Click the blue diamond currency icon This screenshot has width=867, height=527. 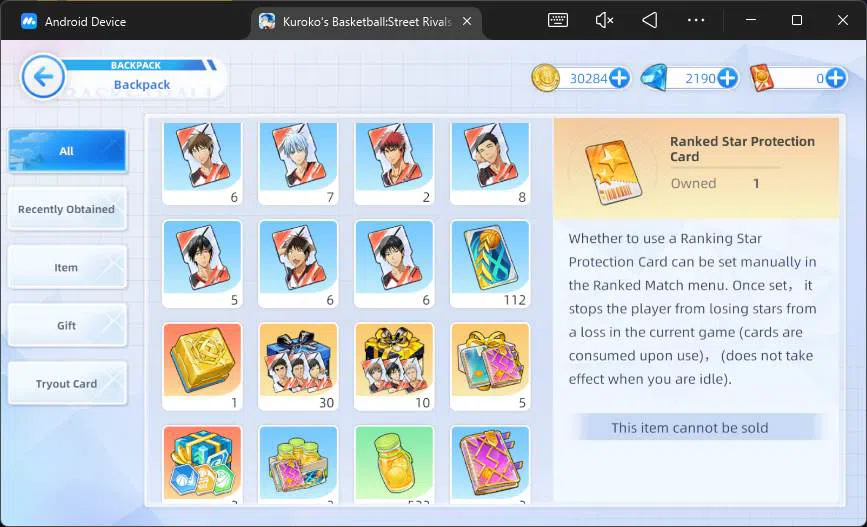click(x=654, y=78)
